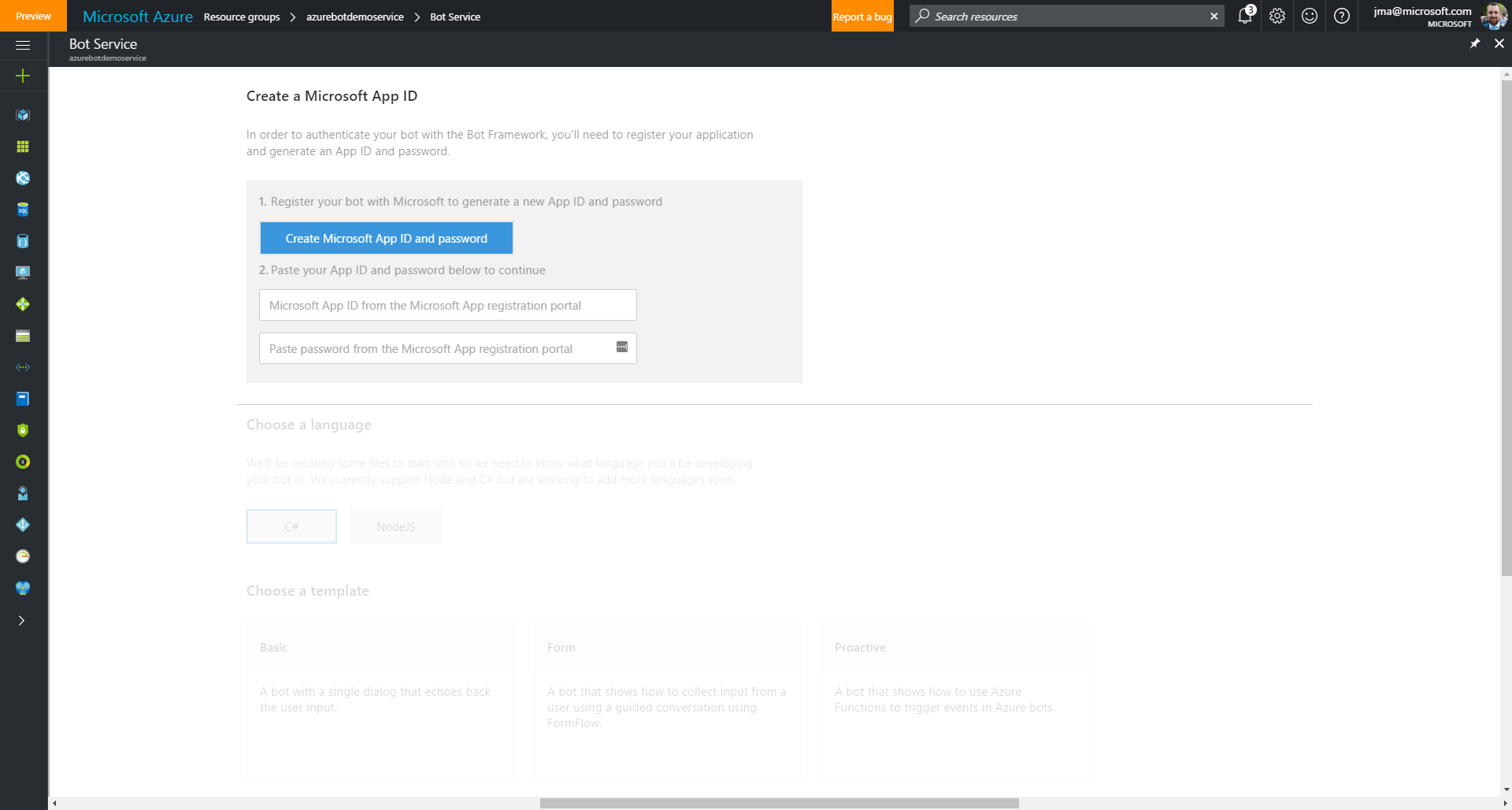Open the blue diamond arrow icon in sidebar
Viewport: 1512px width, 810px height.
tap(23, 525)
